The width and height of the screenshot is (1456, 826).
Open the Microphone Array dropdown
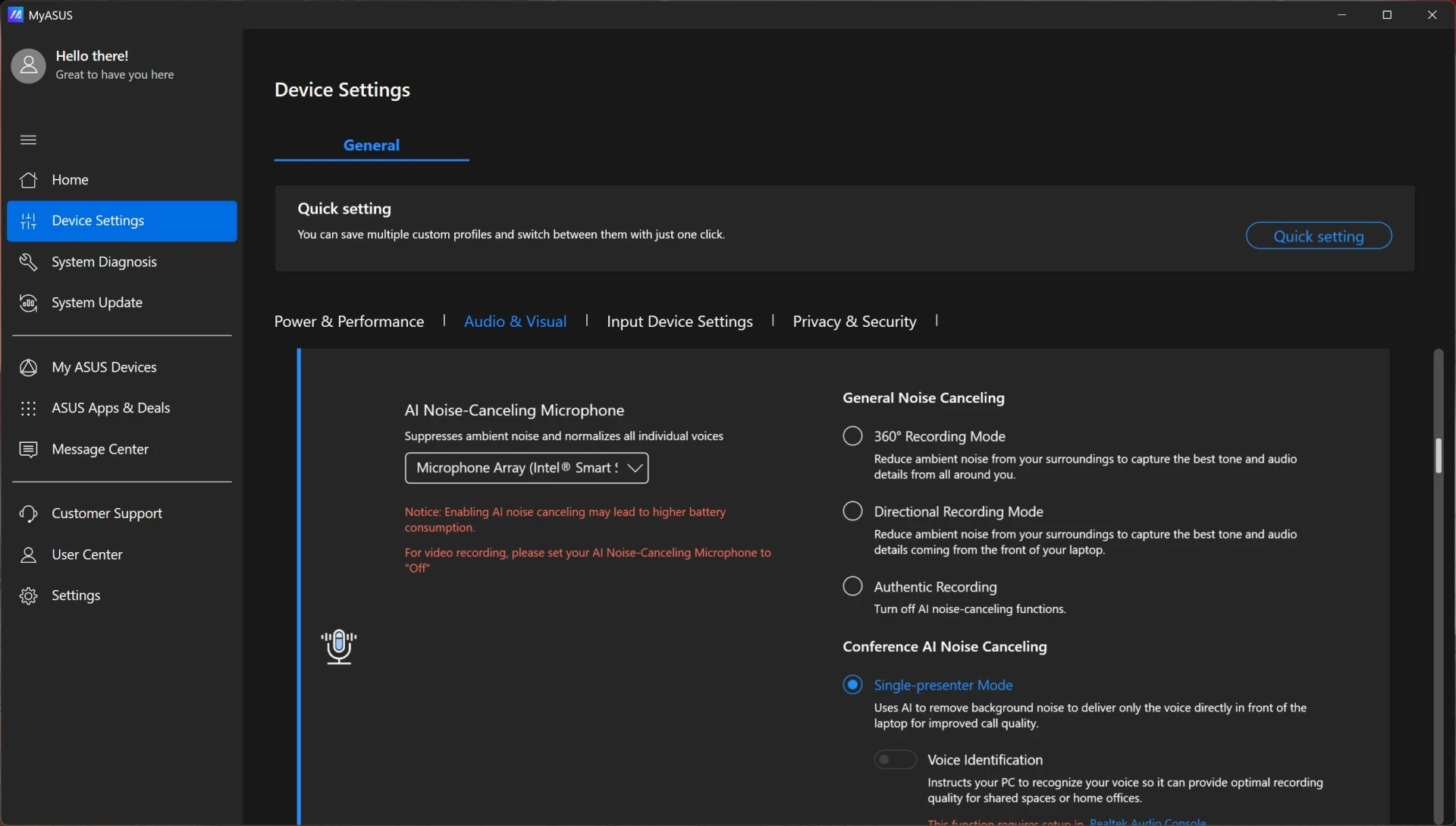(x=526, y=468)
